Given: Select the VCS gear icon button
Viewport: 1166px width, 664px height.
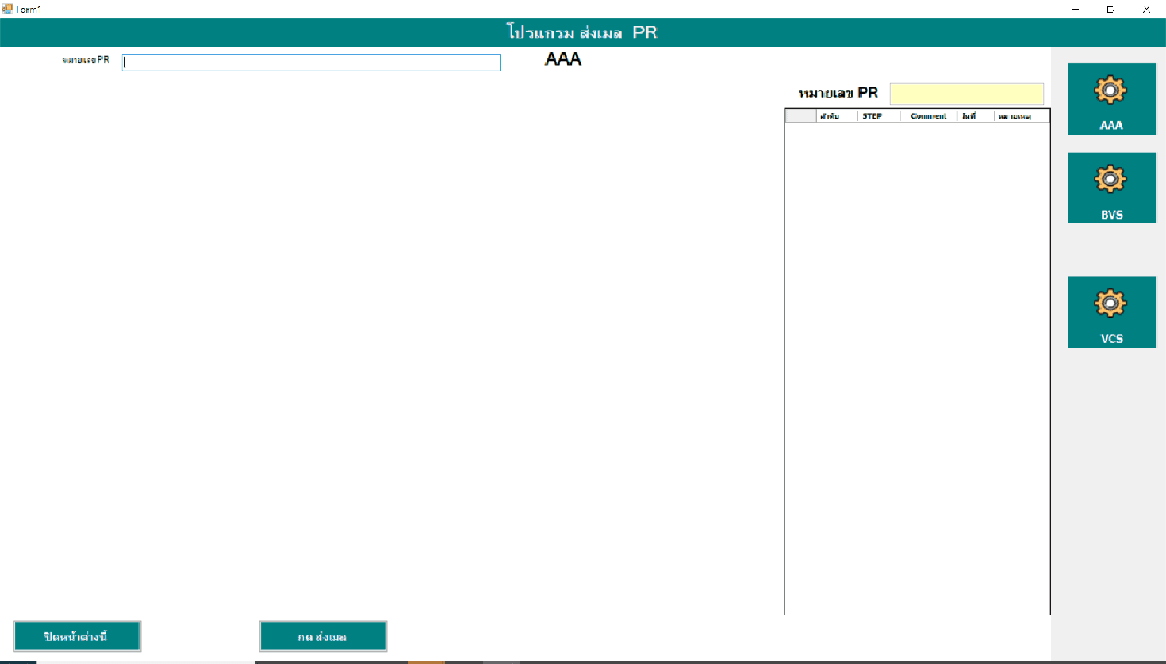Looking at the screenshot, I should point(1111,311).
